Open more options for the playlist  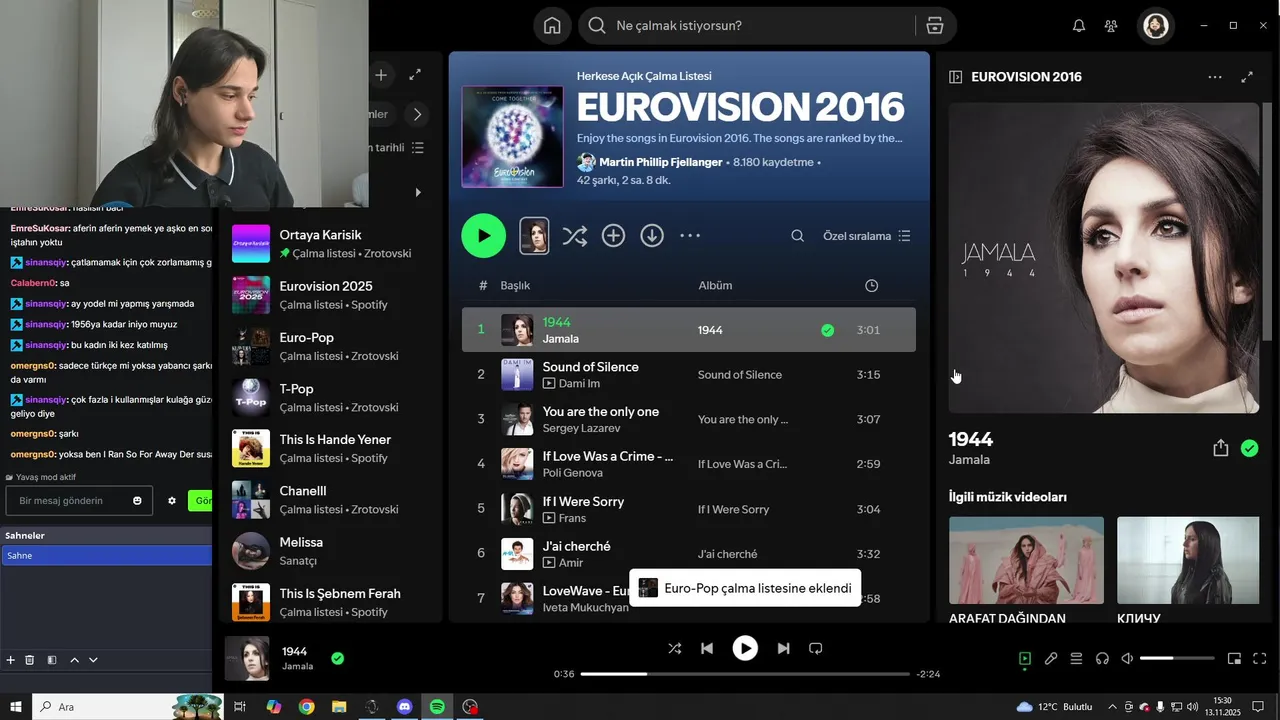(x=690, y=236)
